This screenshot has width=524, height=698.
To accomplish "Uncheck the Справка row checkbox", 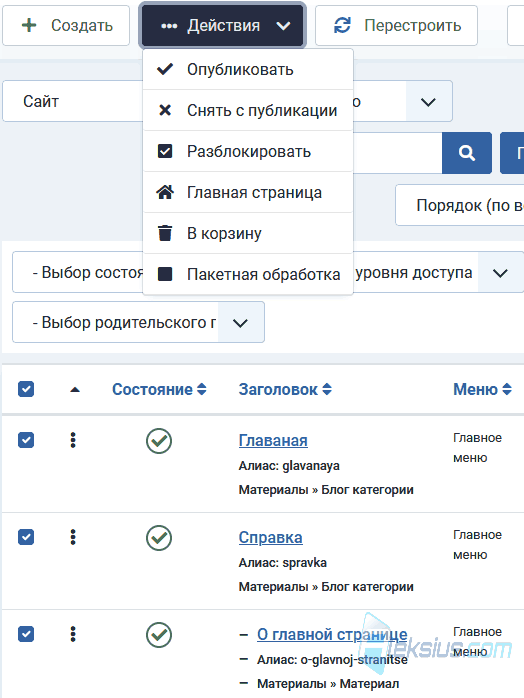I will pyautogui.click(x=26, y=537).
